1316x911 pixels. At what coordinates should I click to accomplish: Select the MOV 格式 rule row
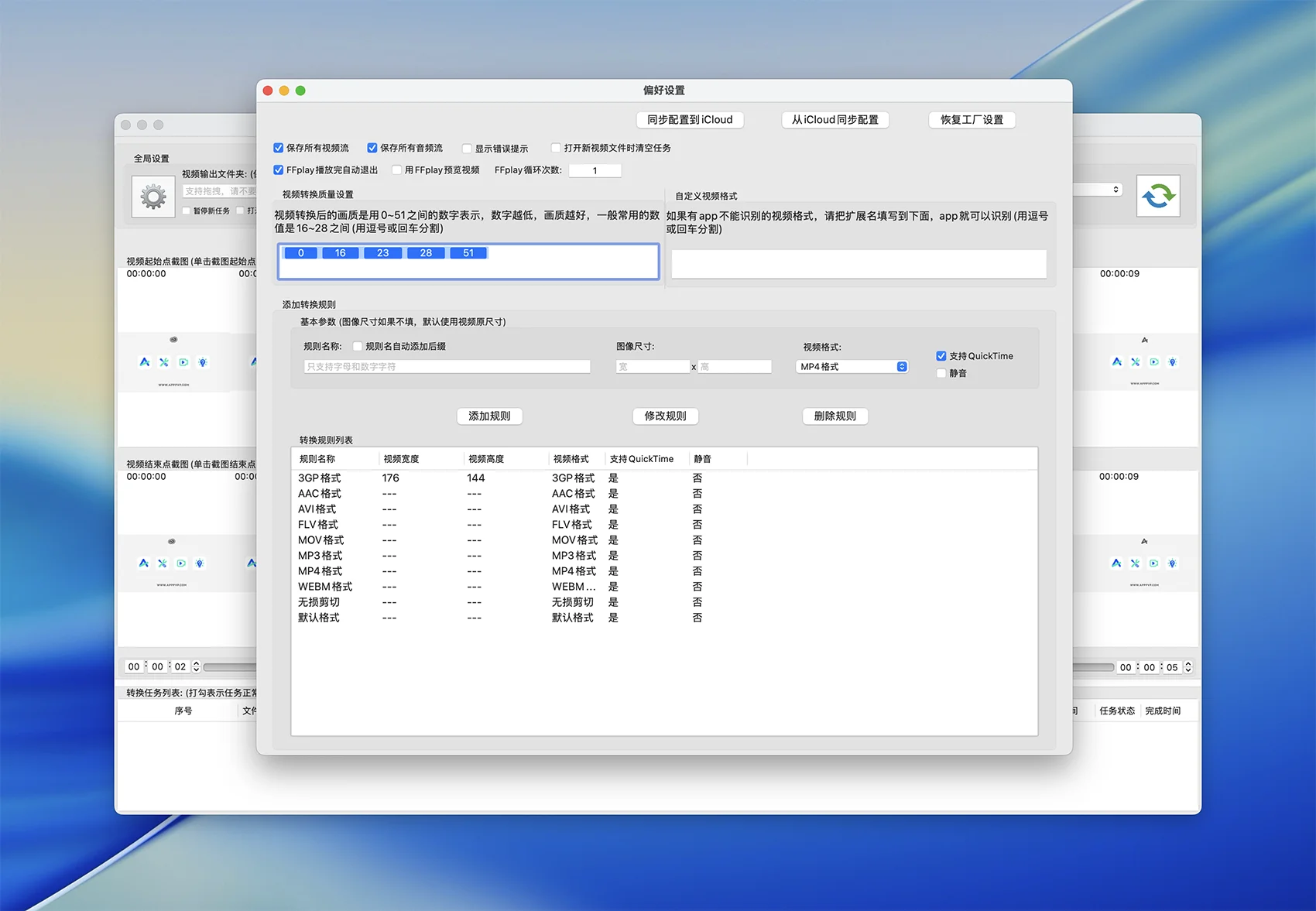tap(321, 540)
